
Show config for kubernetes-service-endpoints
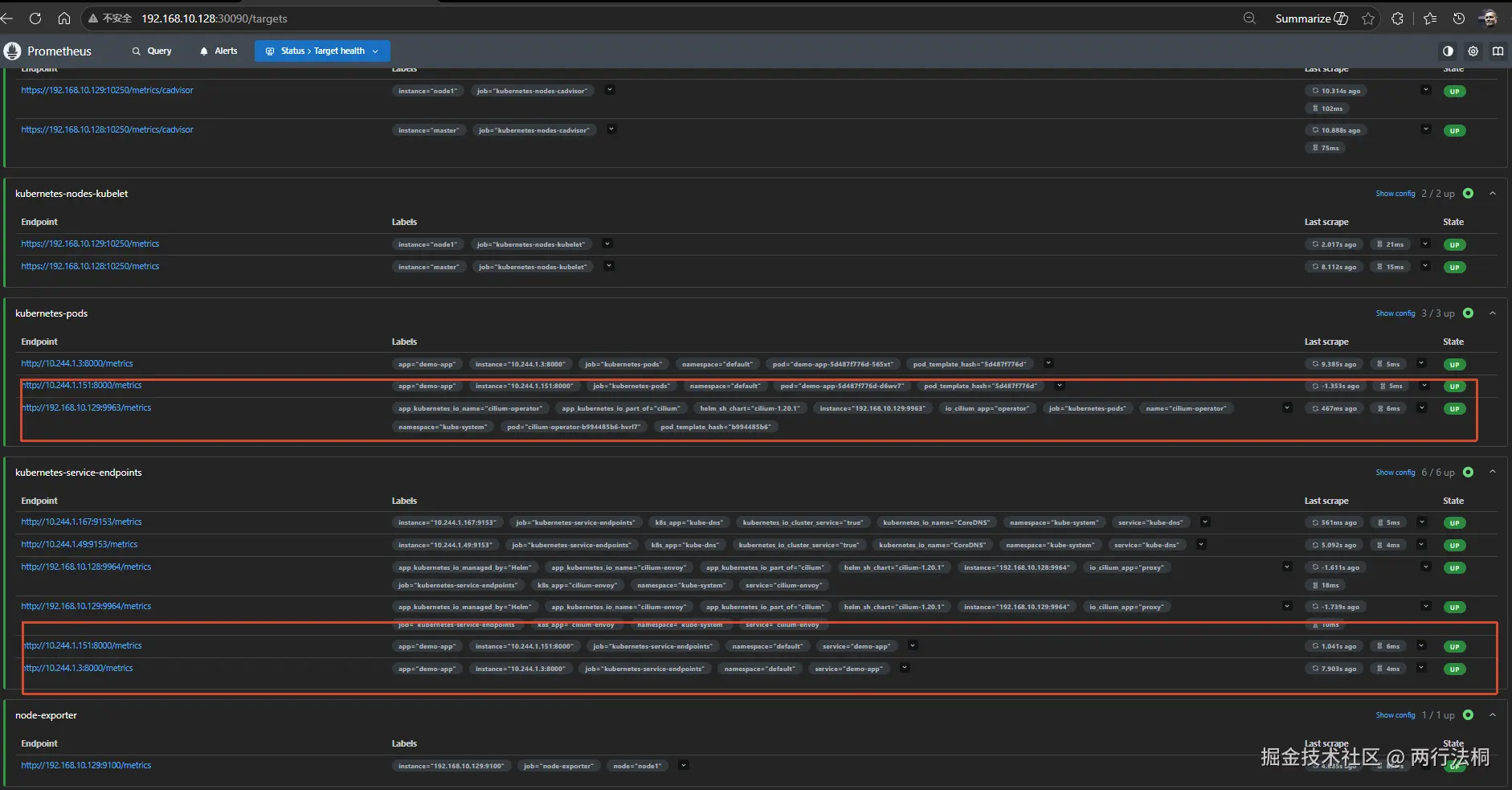pos(1396,473)
